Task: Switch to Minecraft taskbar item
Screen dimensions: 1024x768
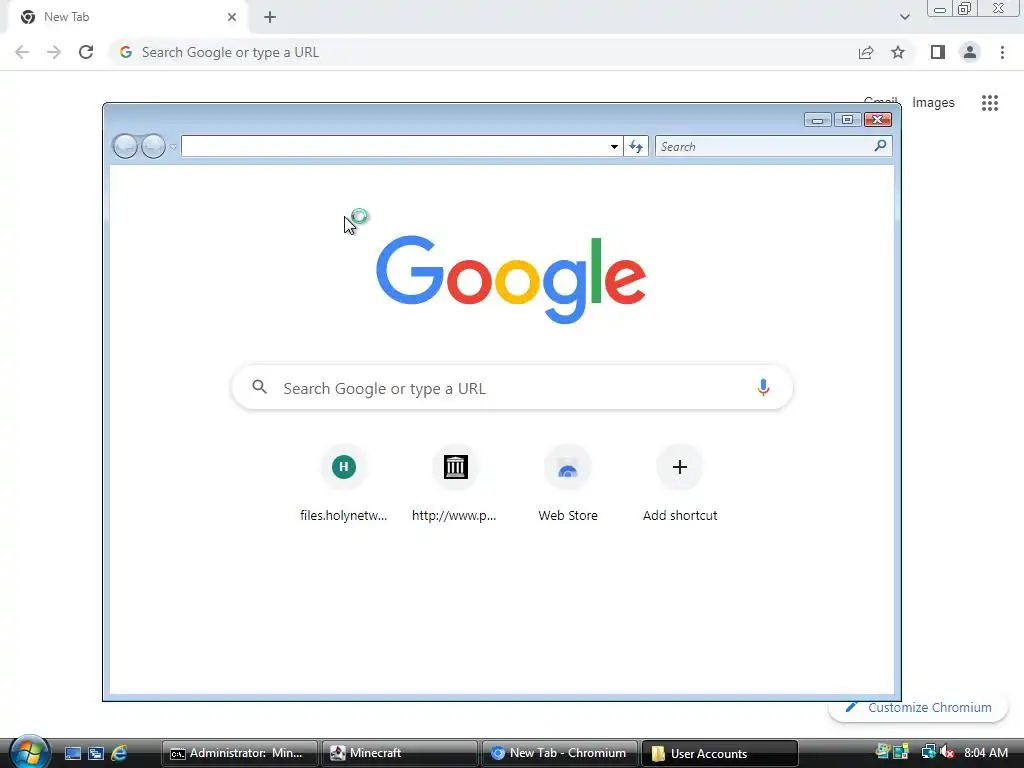Action: 399,753
